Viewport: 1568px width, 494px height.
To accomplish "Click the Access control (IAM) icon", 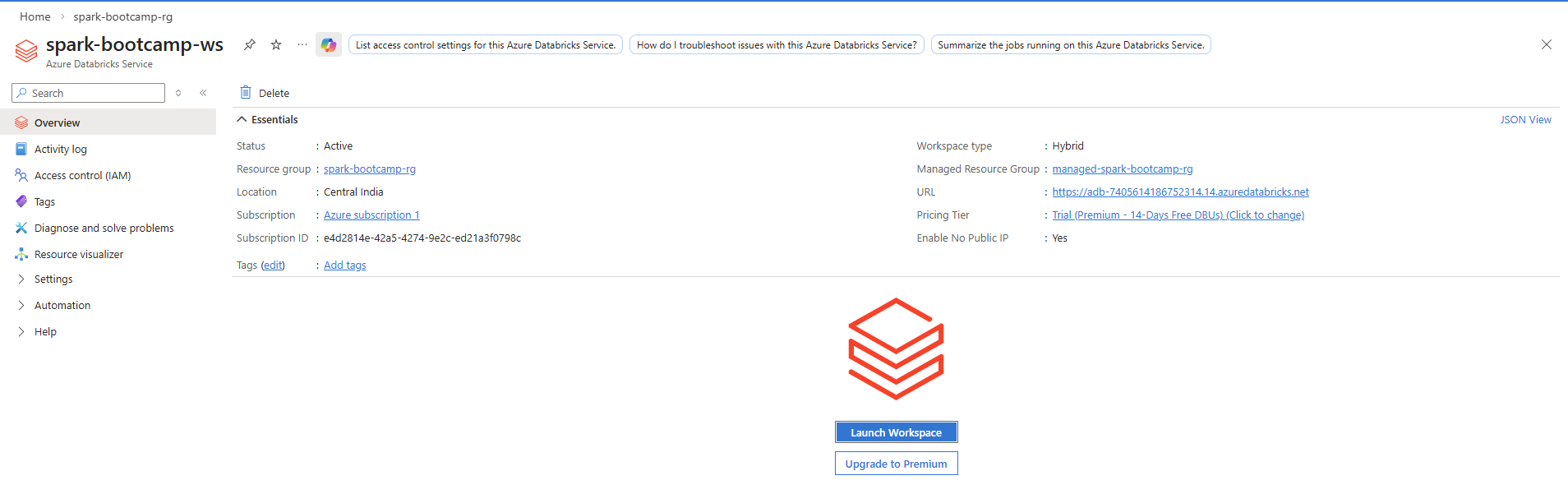I will (x=21, y=175).
